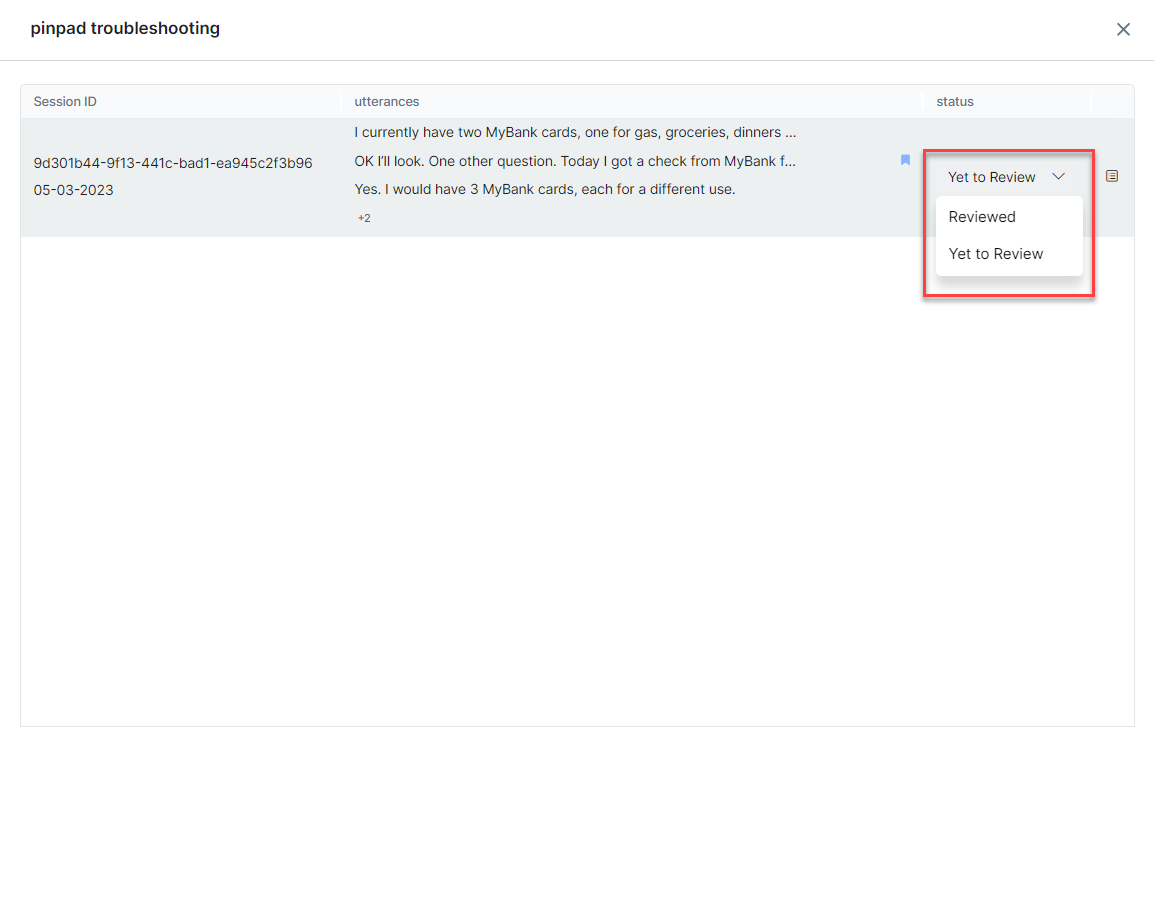Select "Reviewed" from the status menu
Viewport: 1154px width, 899px height.
point(982,217)
